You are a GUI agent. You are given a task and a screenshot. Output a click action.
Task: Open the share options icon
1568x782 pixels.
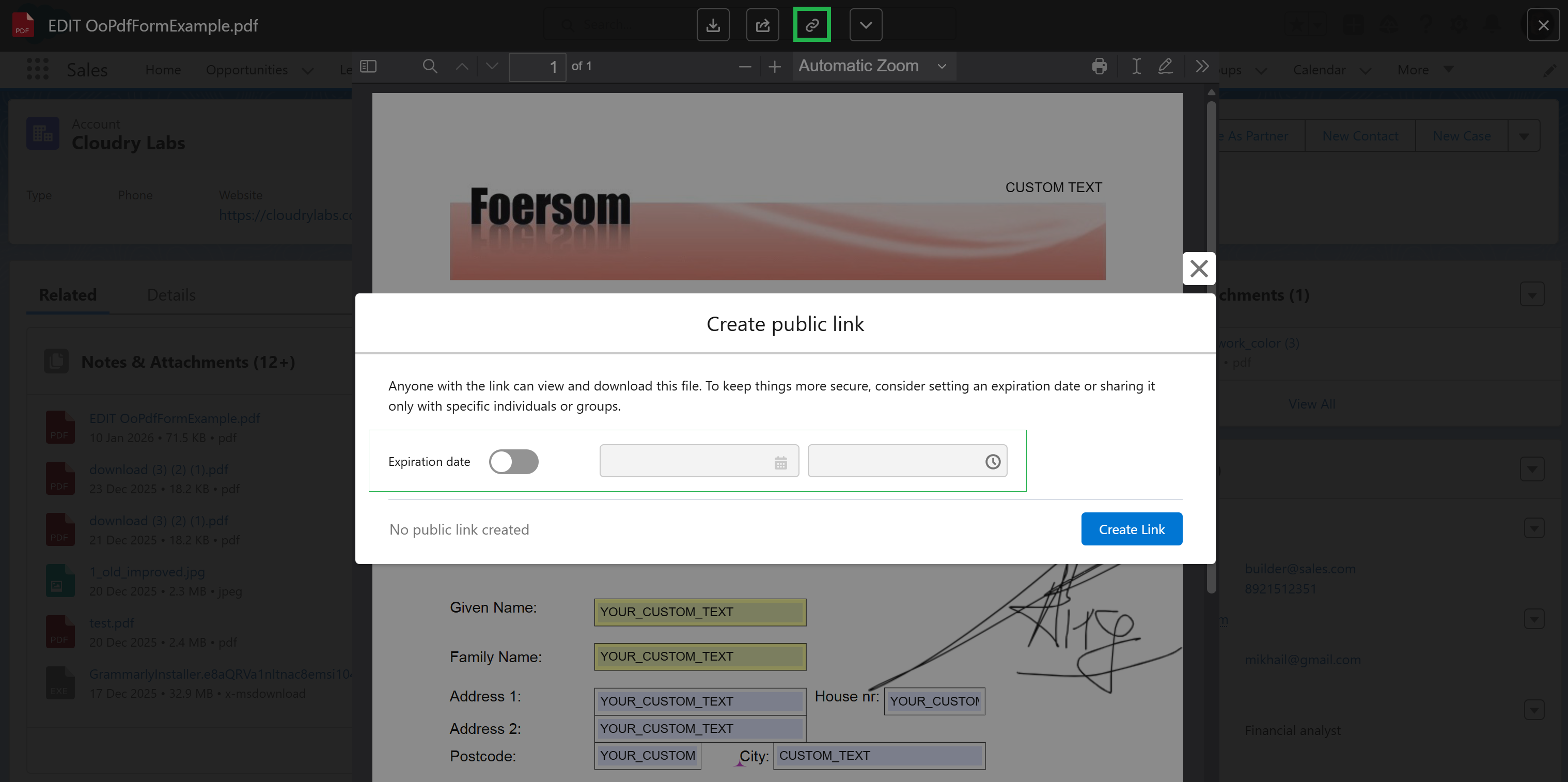coord(762,24)
